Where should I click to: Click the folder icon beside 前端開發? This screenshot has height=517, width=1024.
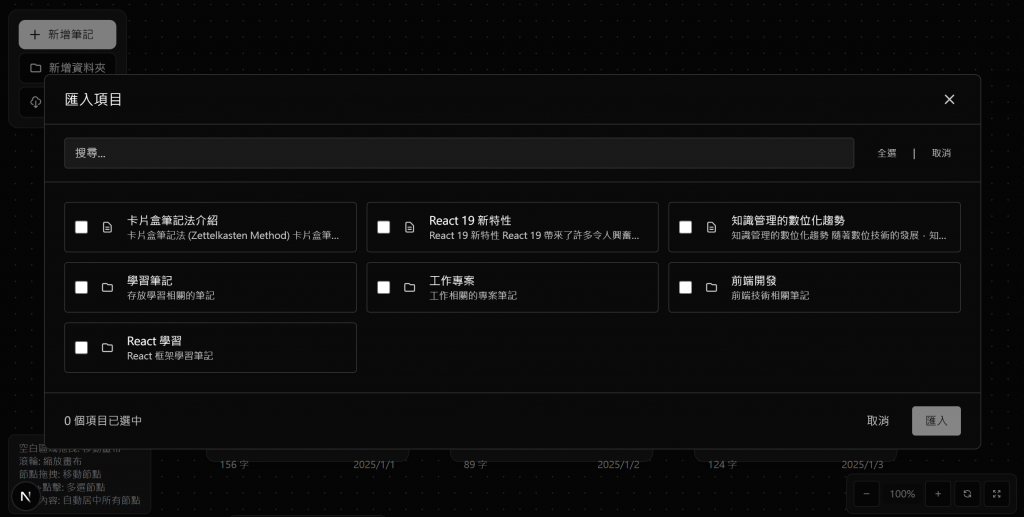pyautogui.click(x=711, y=287)
